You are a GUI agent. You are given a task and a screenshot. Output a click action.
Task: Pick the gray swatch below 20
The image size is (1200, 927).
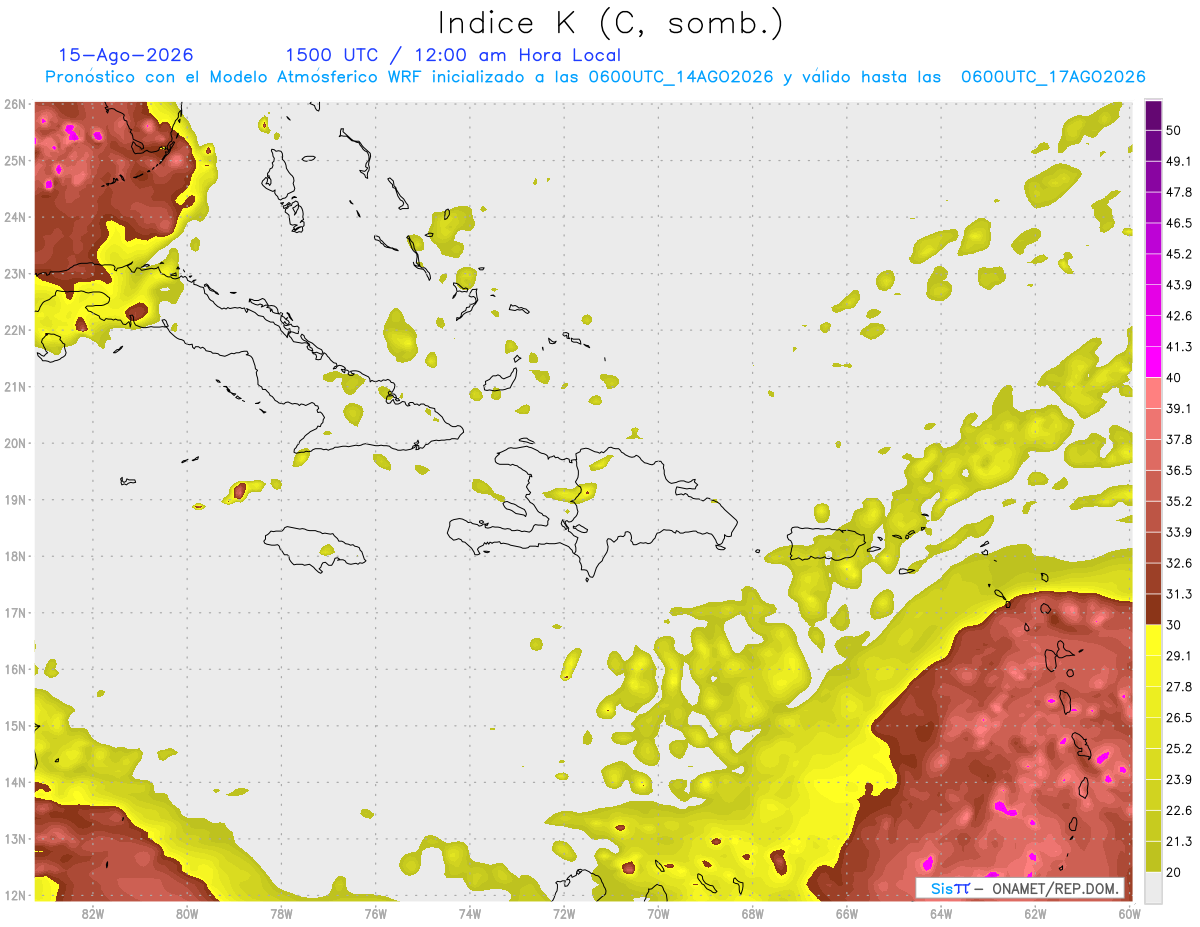coord(1153,886)
